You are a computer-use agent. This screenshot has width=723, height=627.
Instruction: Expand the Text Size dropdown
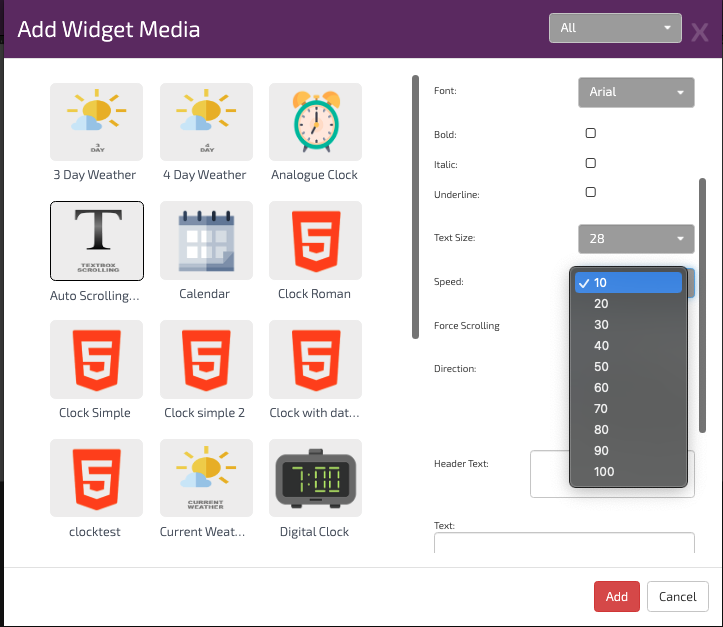[x=636, y=239]
